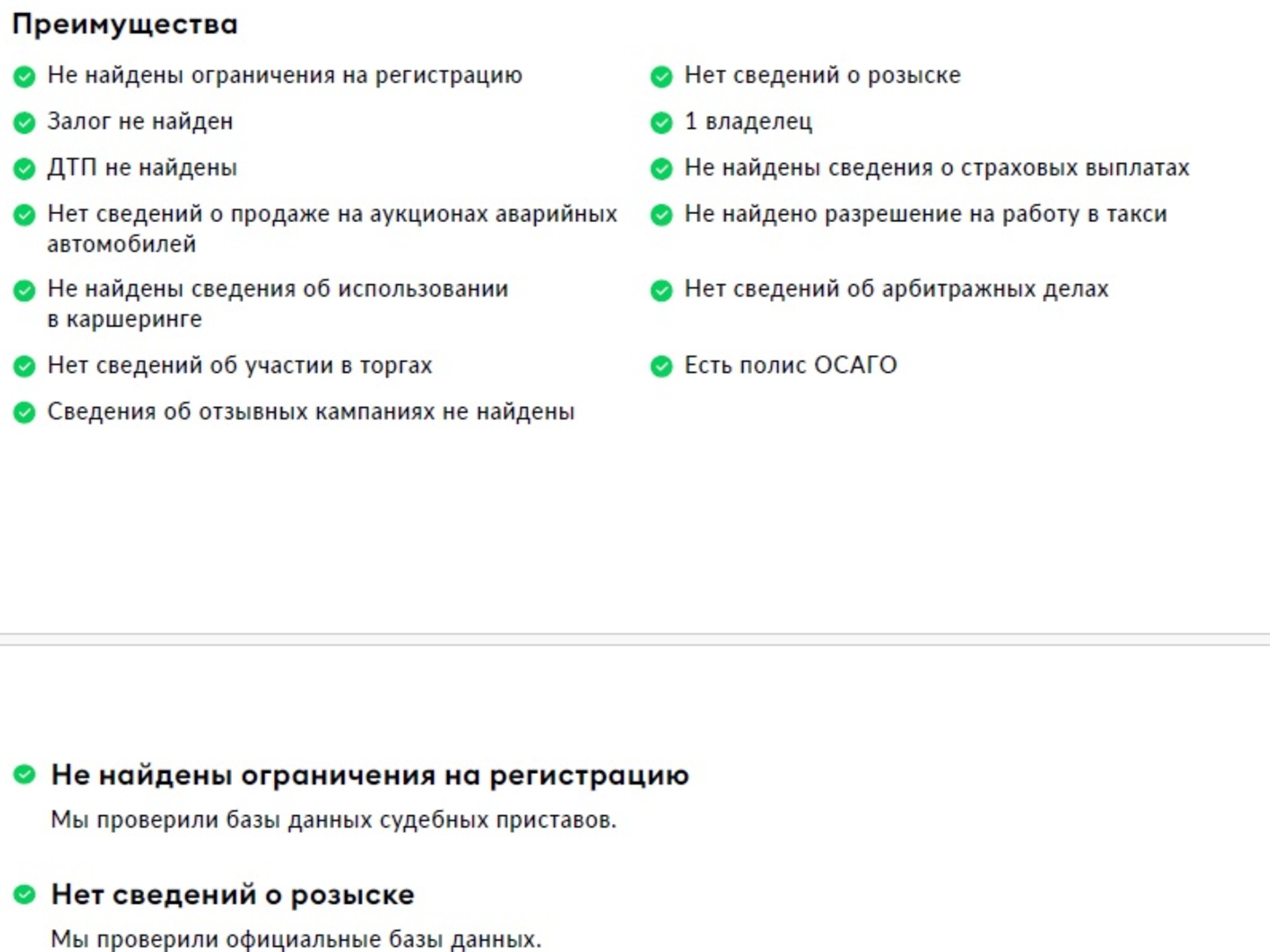
Task: Click the text 'Мы проверили базы данных судебных приставов.'
Action: [x=333, y=820]
